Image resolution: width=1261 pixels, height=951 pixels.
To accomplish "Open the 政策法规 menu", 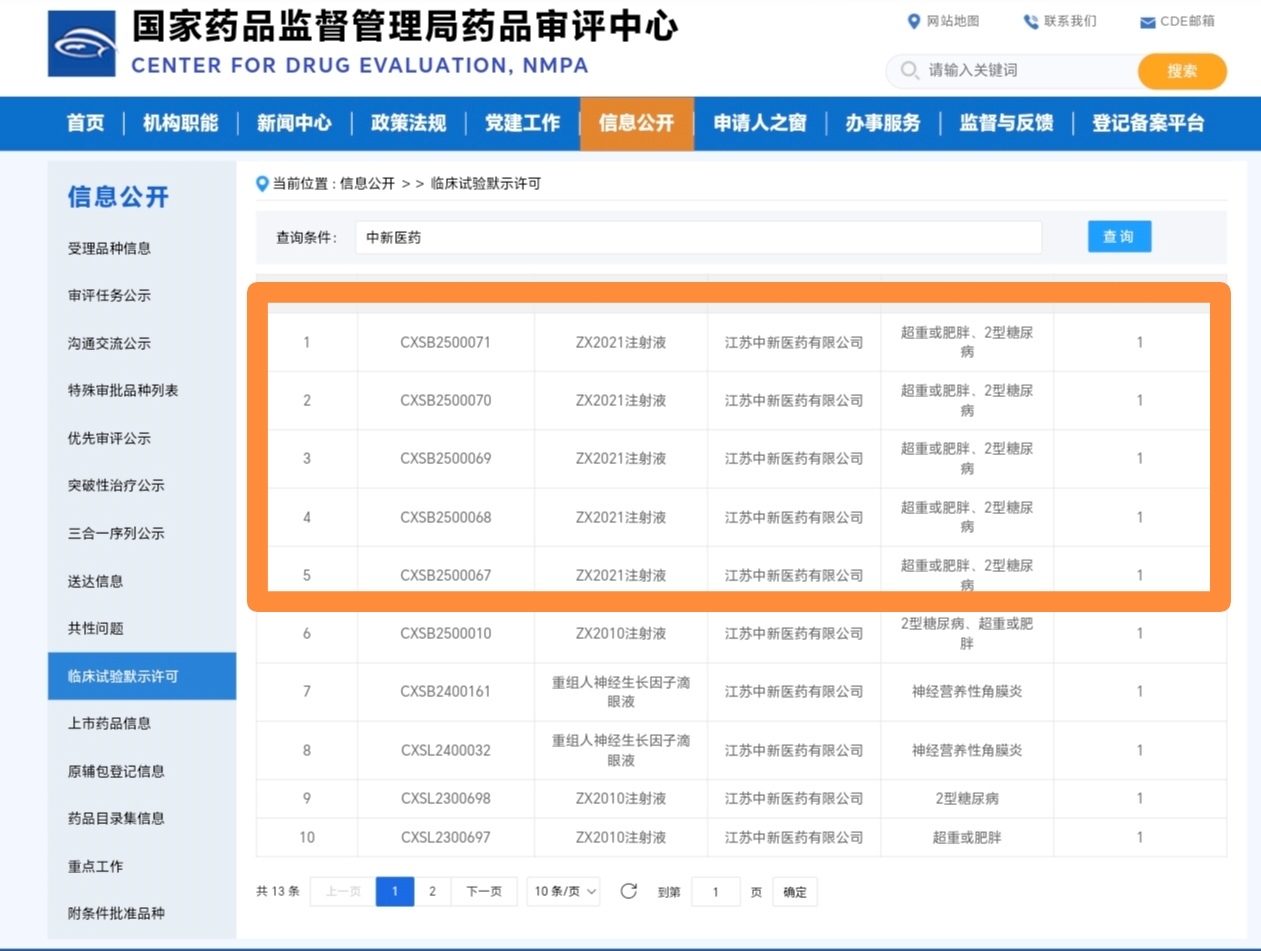I will 408,123.
